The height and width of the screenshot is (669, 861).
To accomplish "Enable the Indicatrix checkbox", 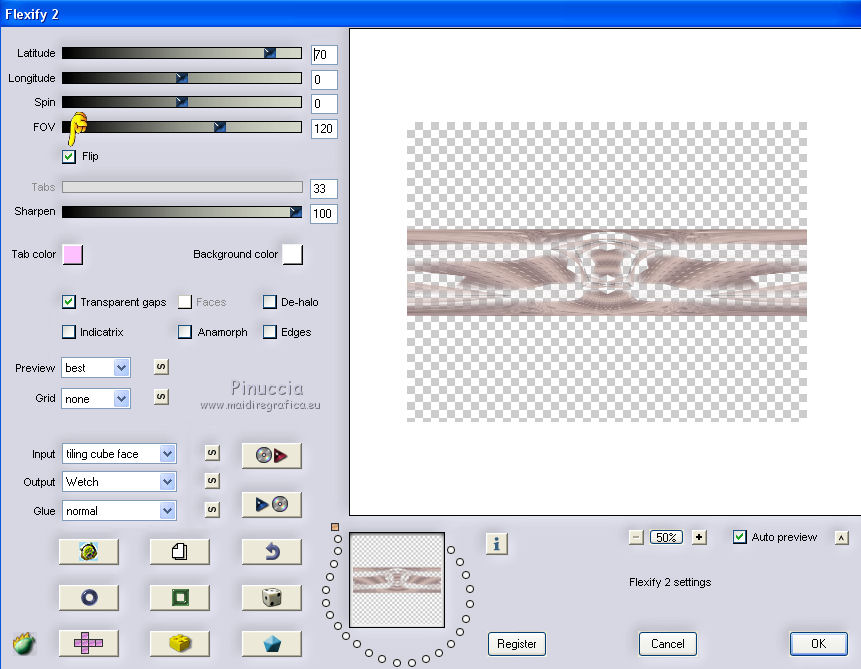I will point(69,332).
